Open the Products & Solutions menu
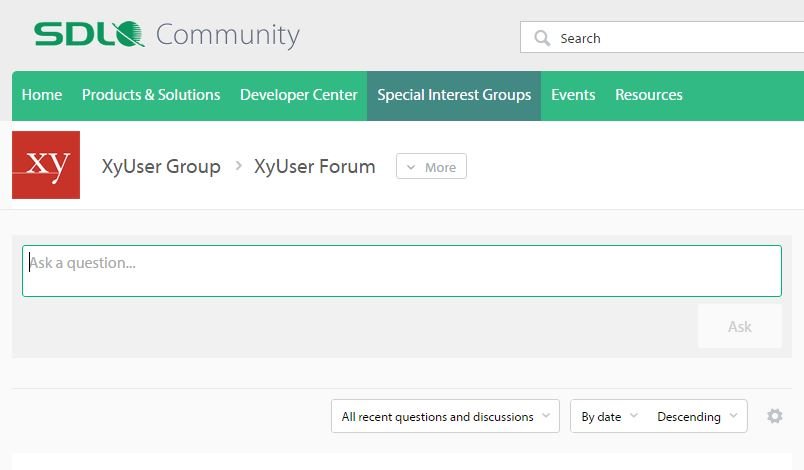The image size is (804, 470). tap(151, 95)
